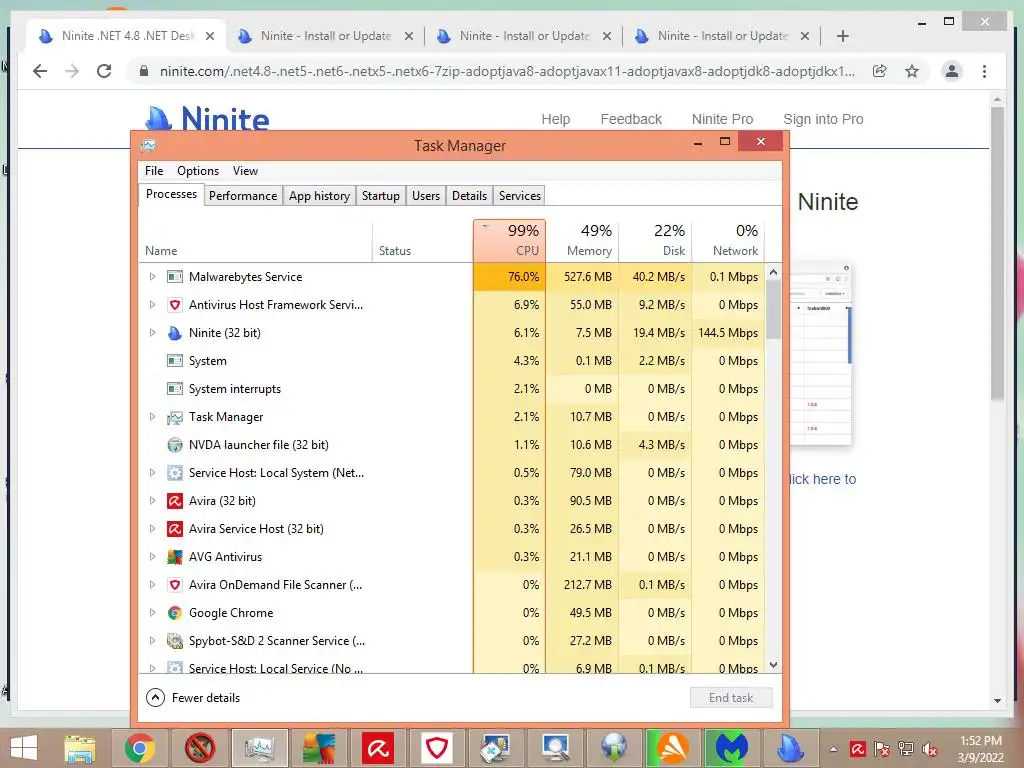
Task: Click the Task Manager taskbar icon
Action: click(259, 748)
